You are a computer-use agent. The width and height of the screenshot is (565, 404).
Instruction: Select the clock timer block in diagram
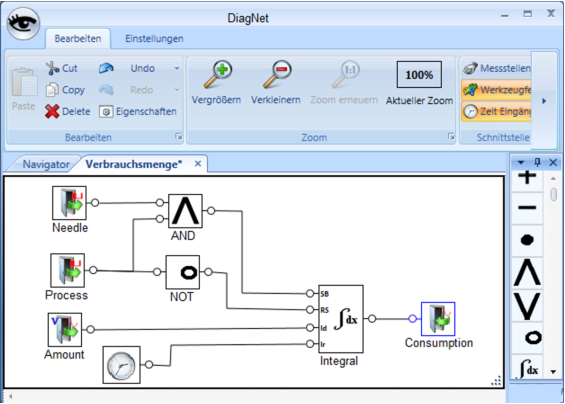121,365
